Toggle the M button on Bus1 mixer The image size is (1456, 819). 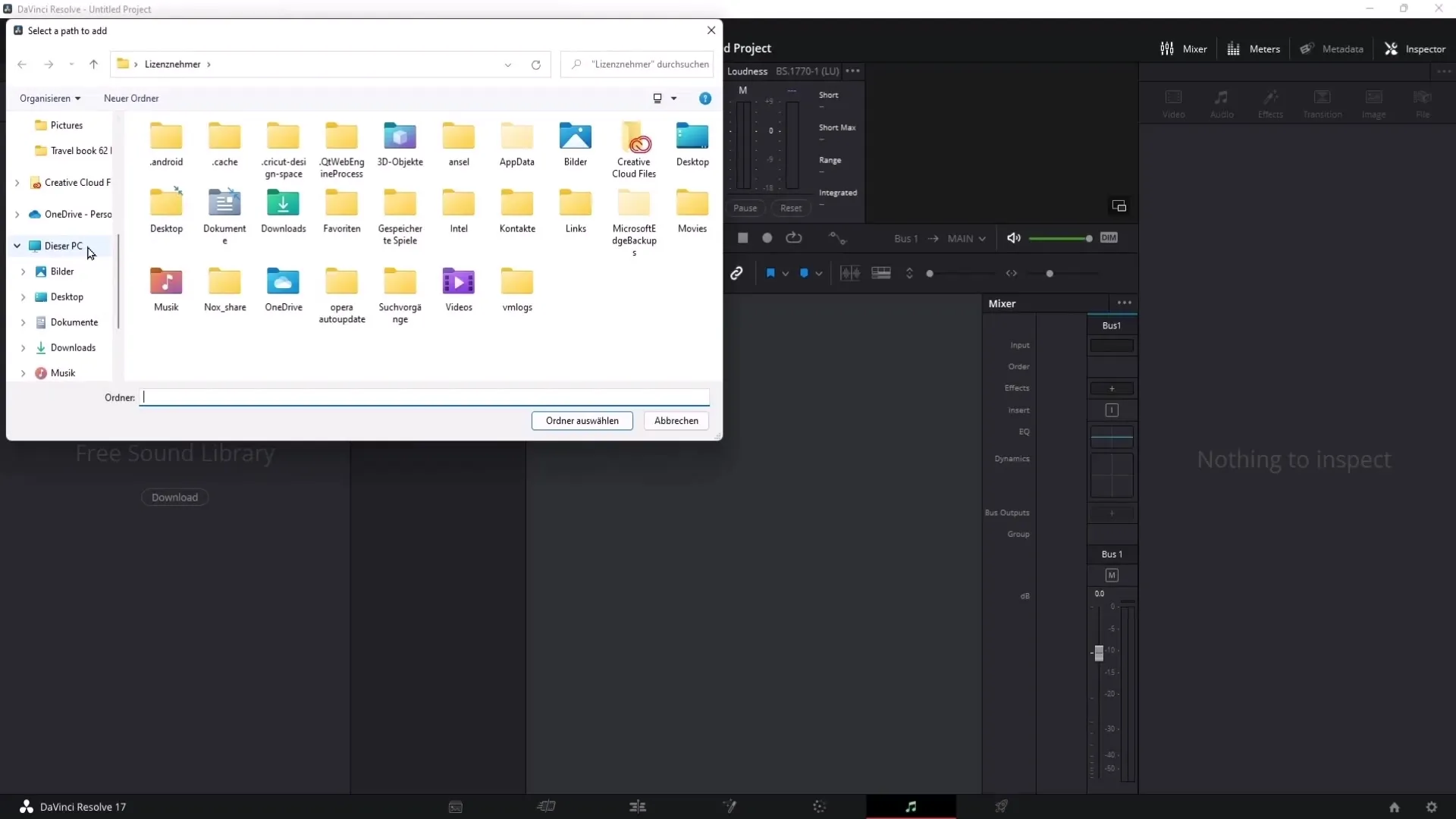(x=1112, y=575)
